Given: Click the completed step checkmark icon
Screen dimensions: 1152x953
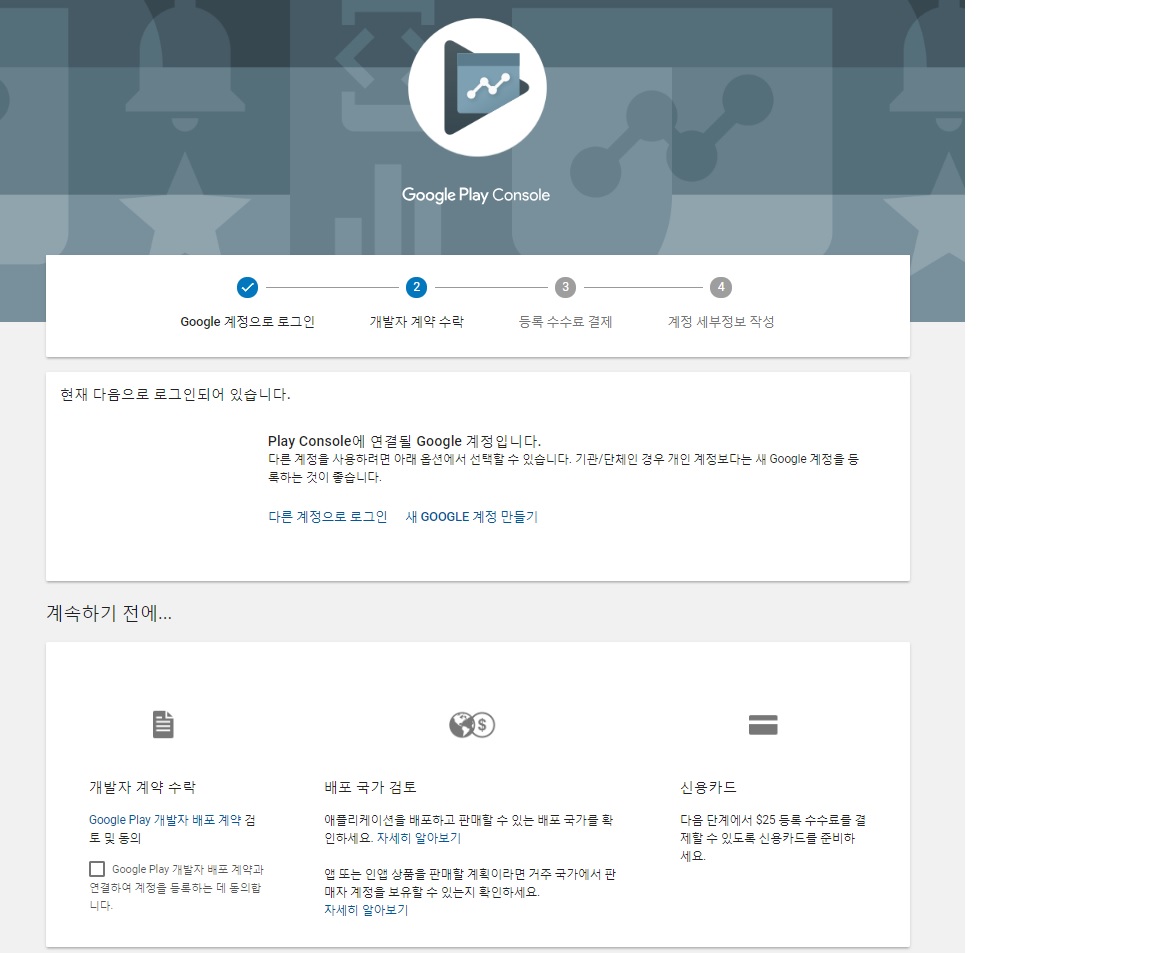Looking at the screenshot, I should pyautogui.click(x=248, y=287).
